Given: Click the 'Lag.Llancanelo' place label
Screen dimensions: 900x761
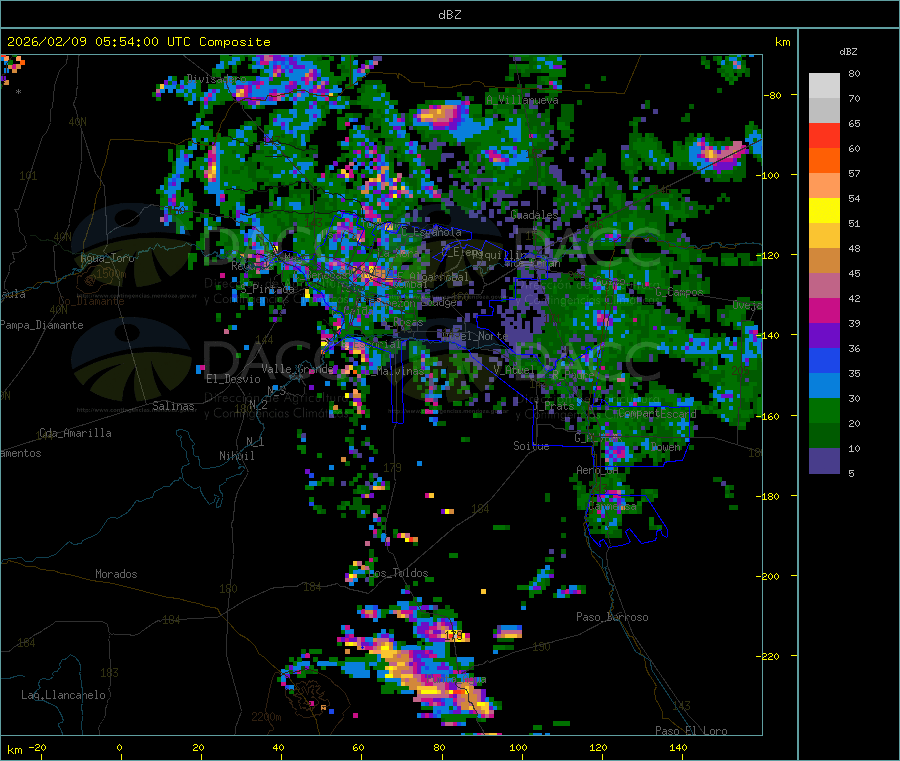Looking at the screenshot, I should (63, 695).
